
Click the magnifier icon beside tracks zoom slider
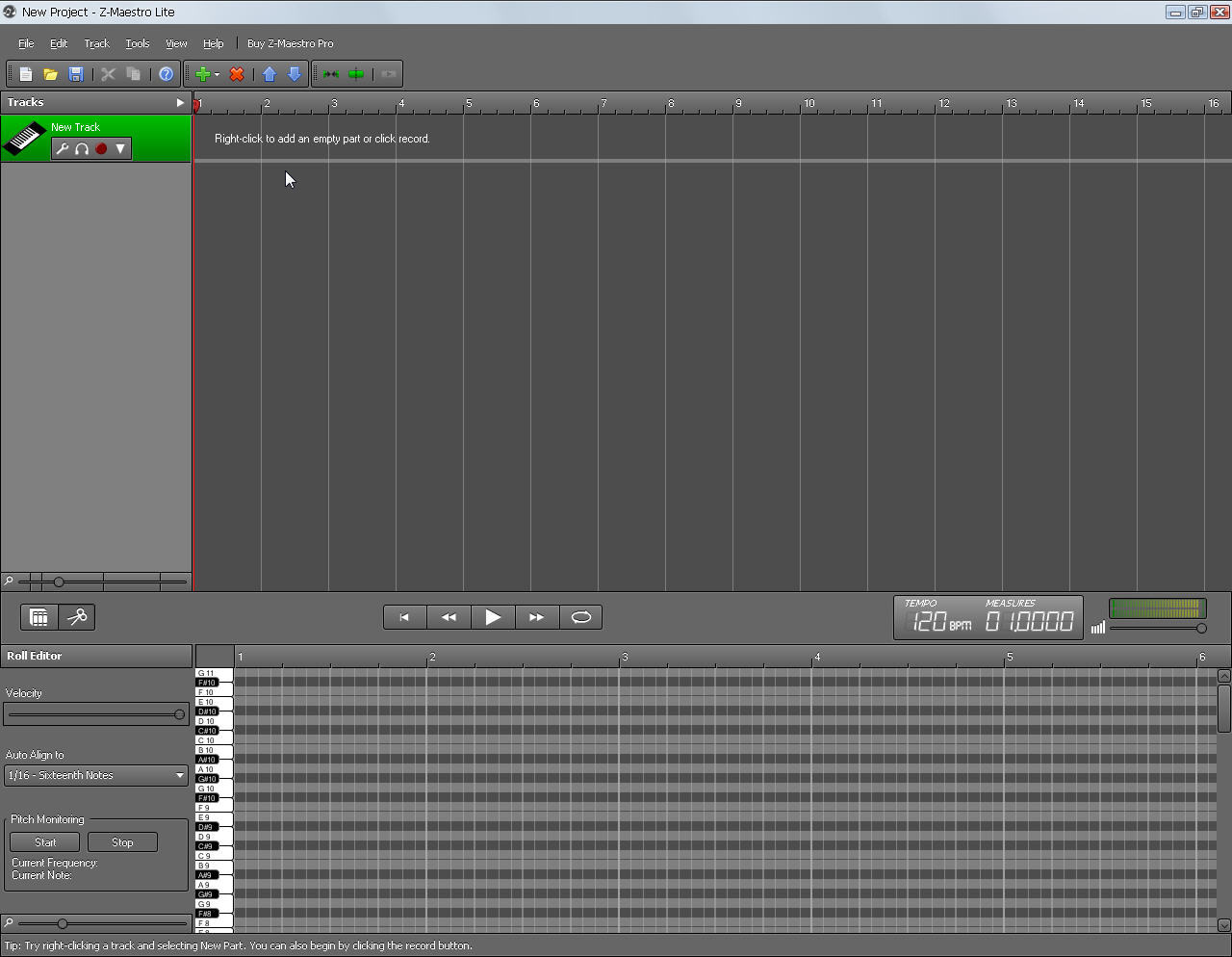9,581
